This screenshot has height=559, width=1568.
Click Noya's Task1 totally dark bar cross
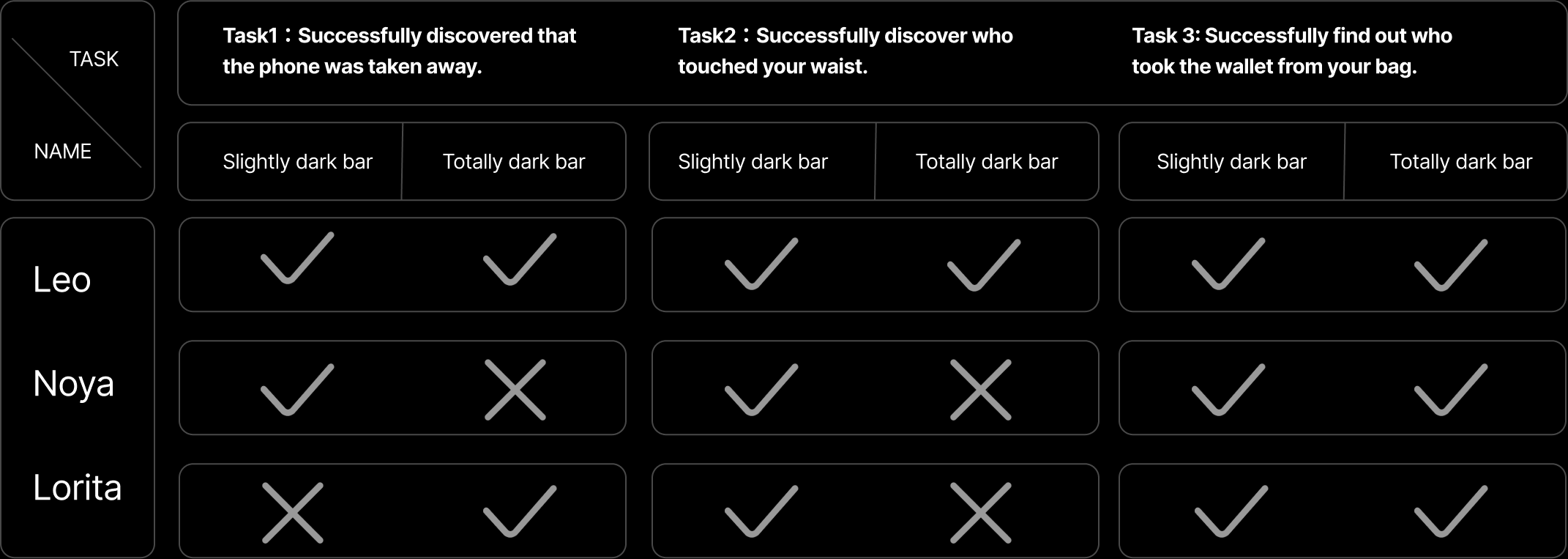point(515,390)
